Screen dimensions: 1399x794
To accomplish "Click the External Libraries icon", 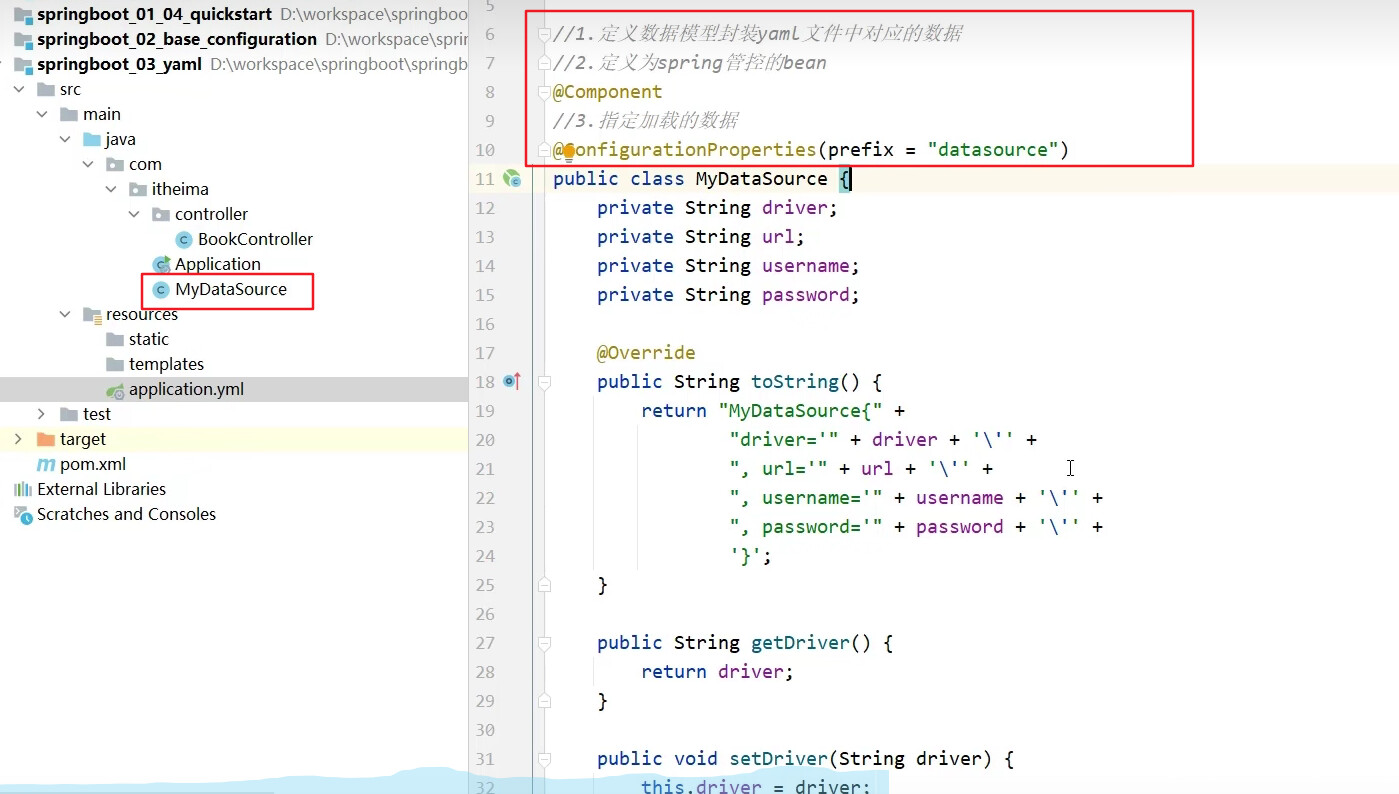I will 22,489.
